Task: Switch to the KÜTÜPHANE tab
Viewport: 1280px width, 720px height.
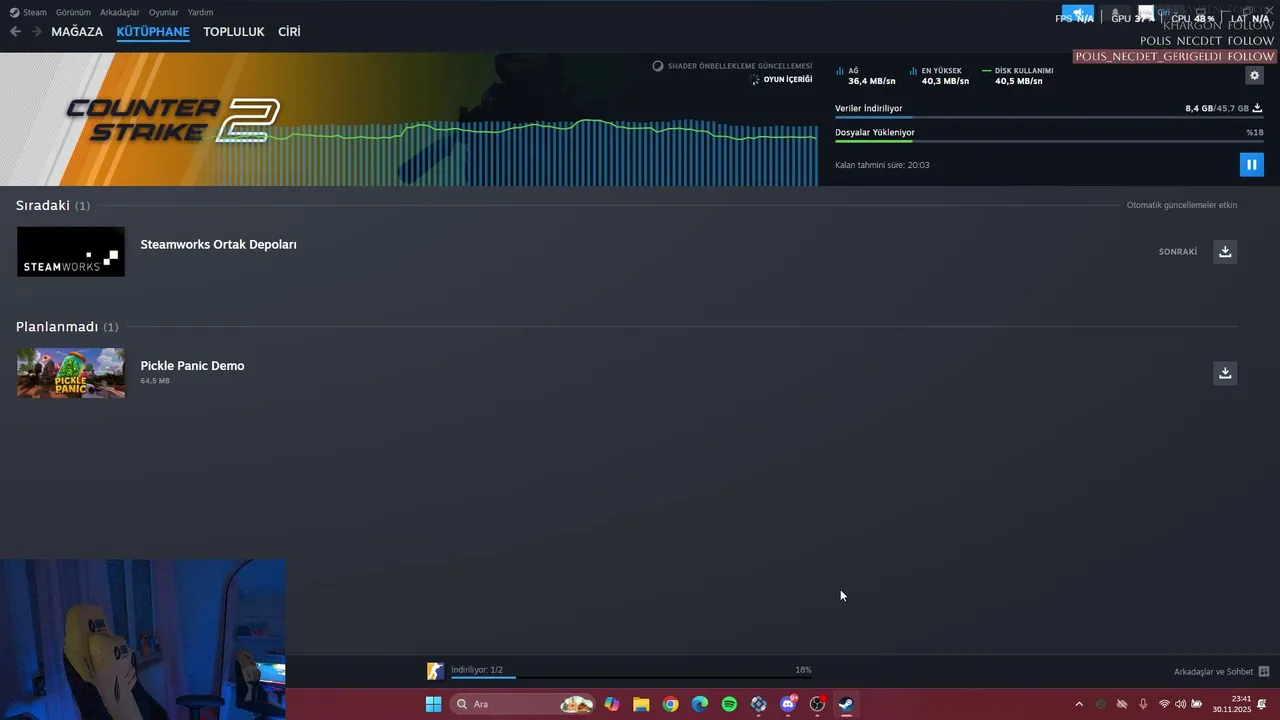Action: (153, 32)
